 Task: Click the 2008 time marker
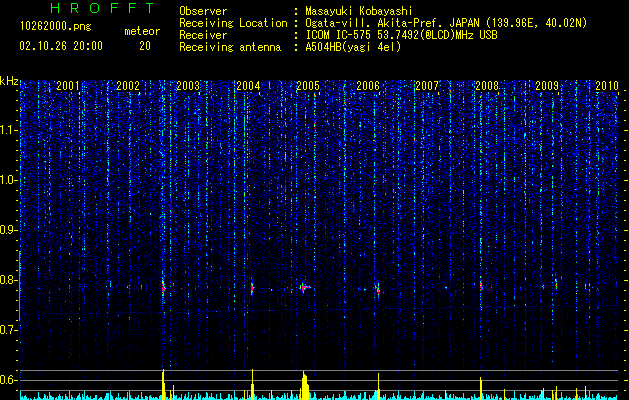(x=487, y=85)
